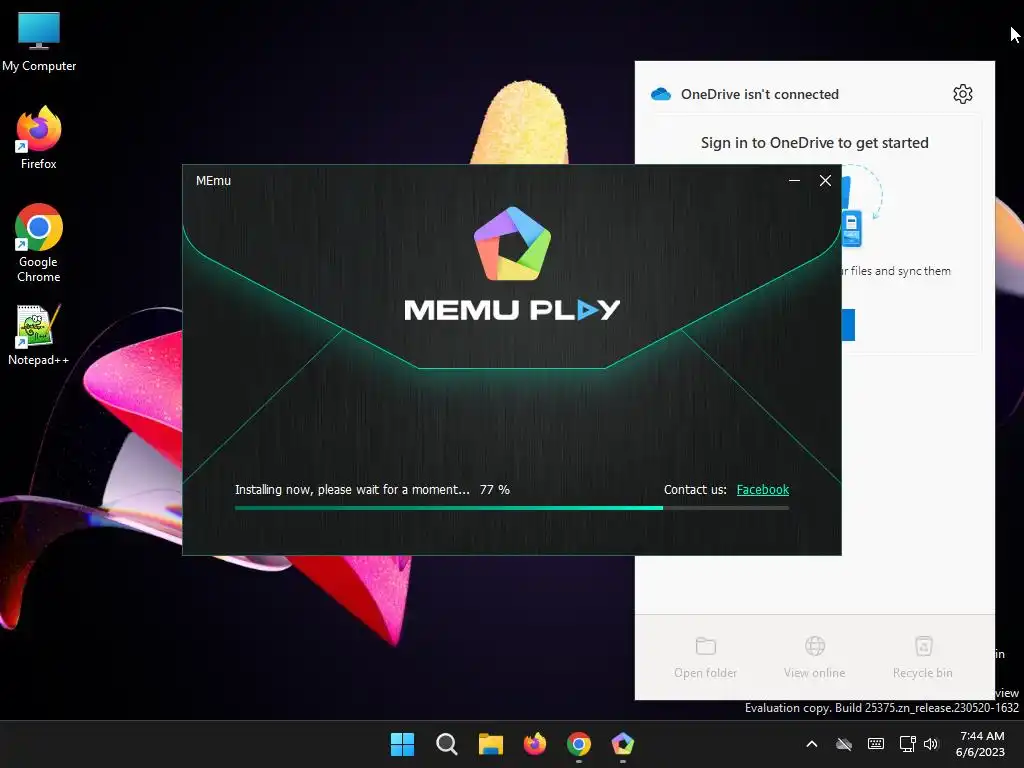Open the Facebook contact link
Screen dimensions: 1024x768
click(x=763, y=490)
